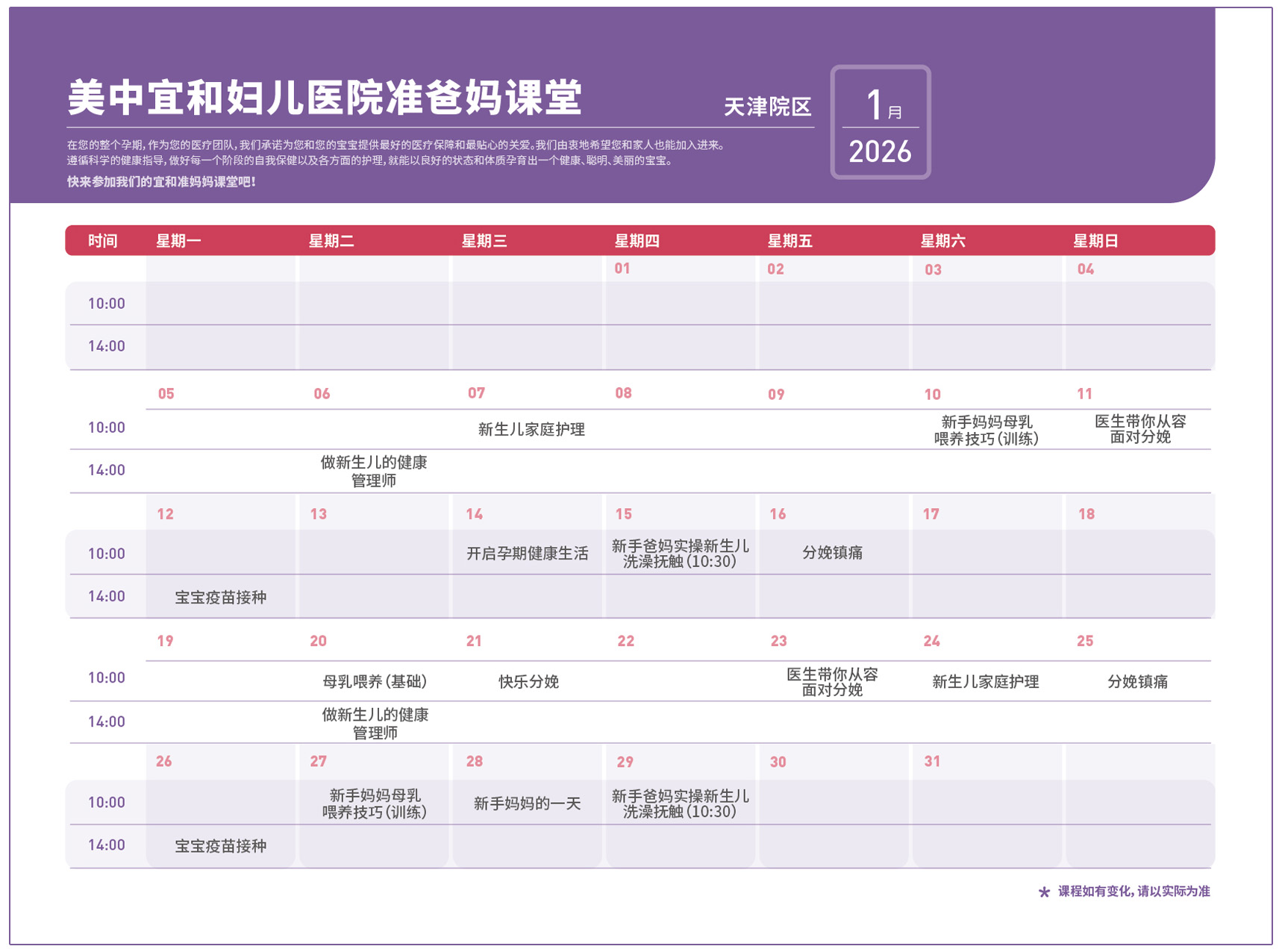Click the 天津院区 campus label
The height and width of the screenshot is (952, 1282).
[x=767, y=107]
